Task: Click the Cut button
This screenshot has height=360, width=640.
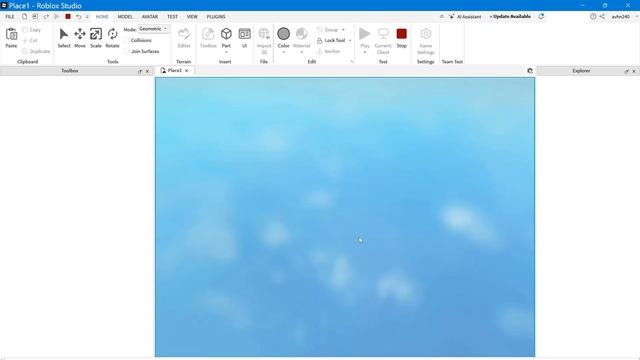Action: [x=30, y=40]
